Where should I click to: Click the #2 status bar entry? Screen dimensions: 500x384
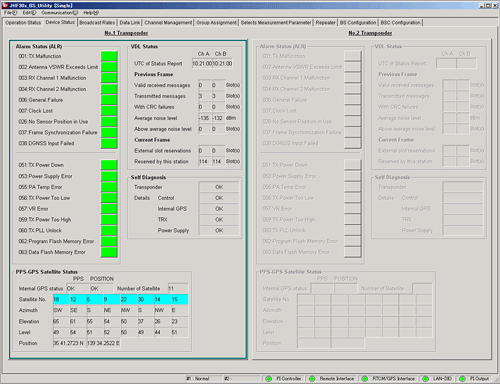coord(242,379)
